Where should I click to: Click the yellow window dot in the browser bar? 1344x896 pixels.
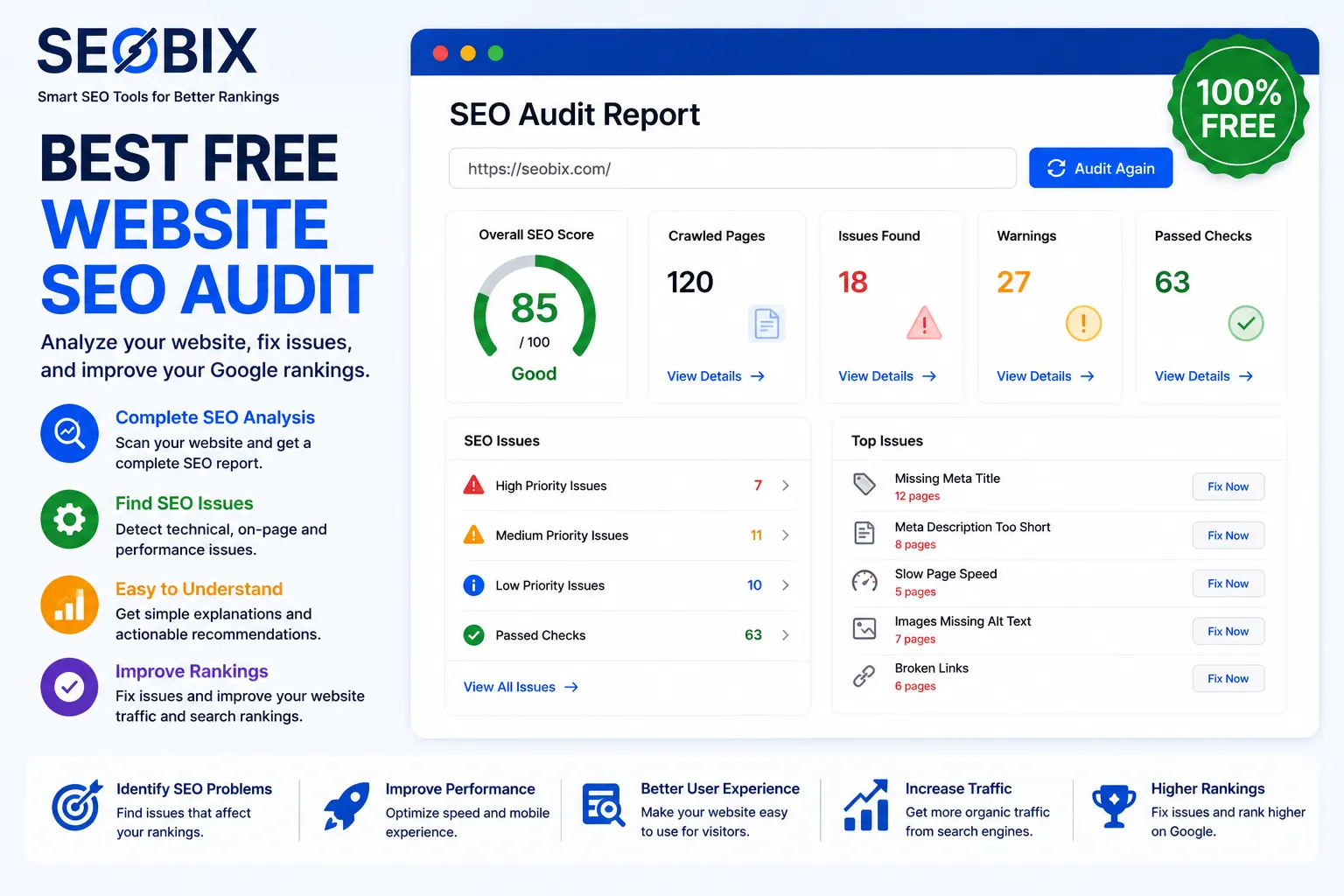click(468, 53)
